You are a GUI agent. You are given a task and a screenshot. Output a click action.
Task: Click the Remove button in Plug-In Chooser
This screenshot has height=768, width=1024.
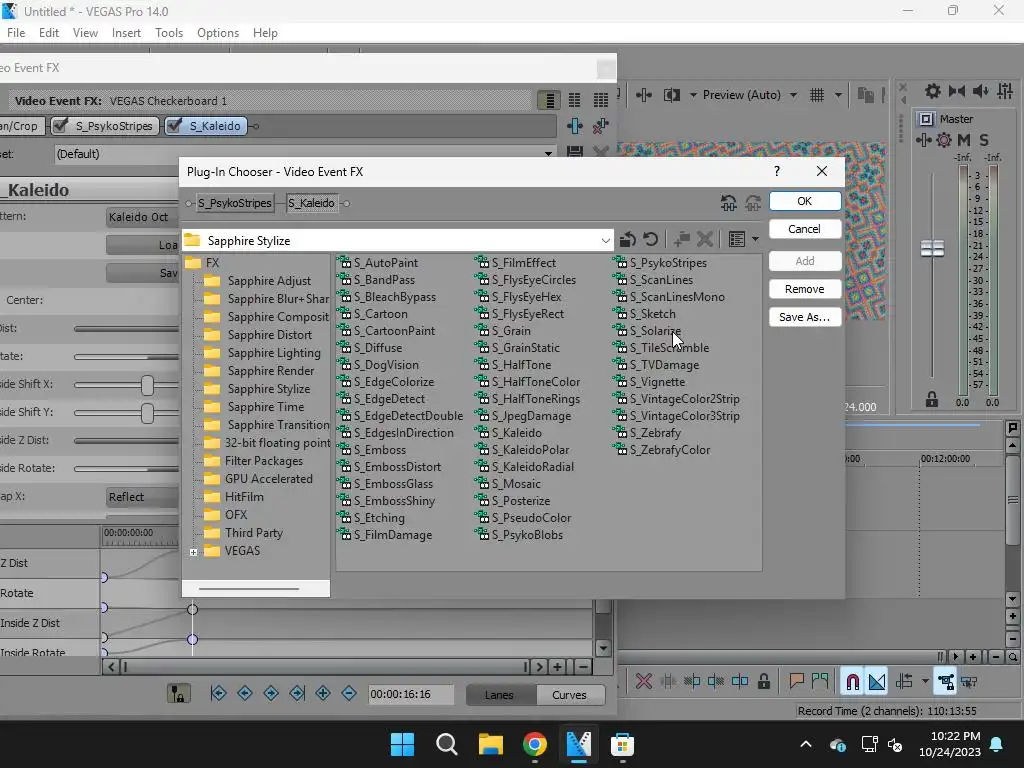click(805, 289)
